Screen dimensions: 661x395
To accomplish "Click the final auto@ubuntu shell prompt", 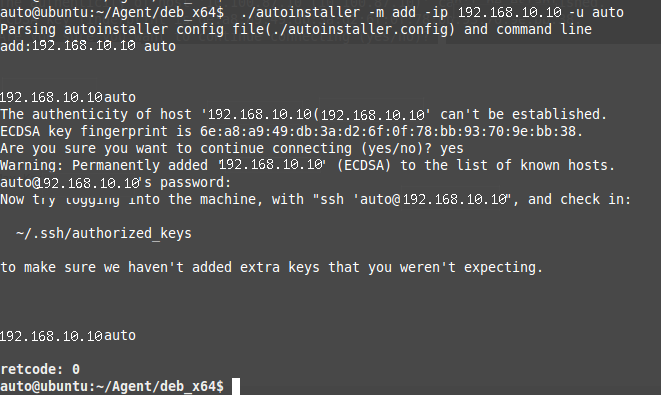I will pos(112,386).
